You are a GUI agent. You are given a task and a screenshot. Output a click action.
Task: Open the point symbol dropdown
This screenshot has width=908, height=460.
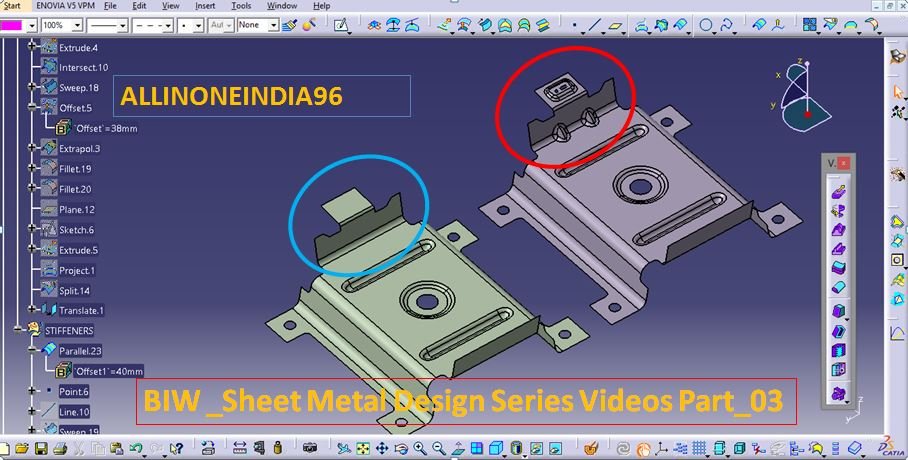[198, 25]
